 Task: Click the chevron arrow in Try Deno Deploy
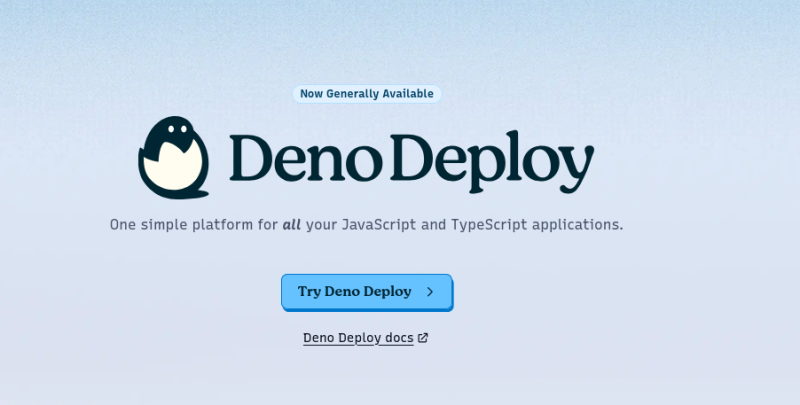point(430,292)
